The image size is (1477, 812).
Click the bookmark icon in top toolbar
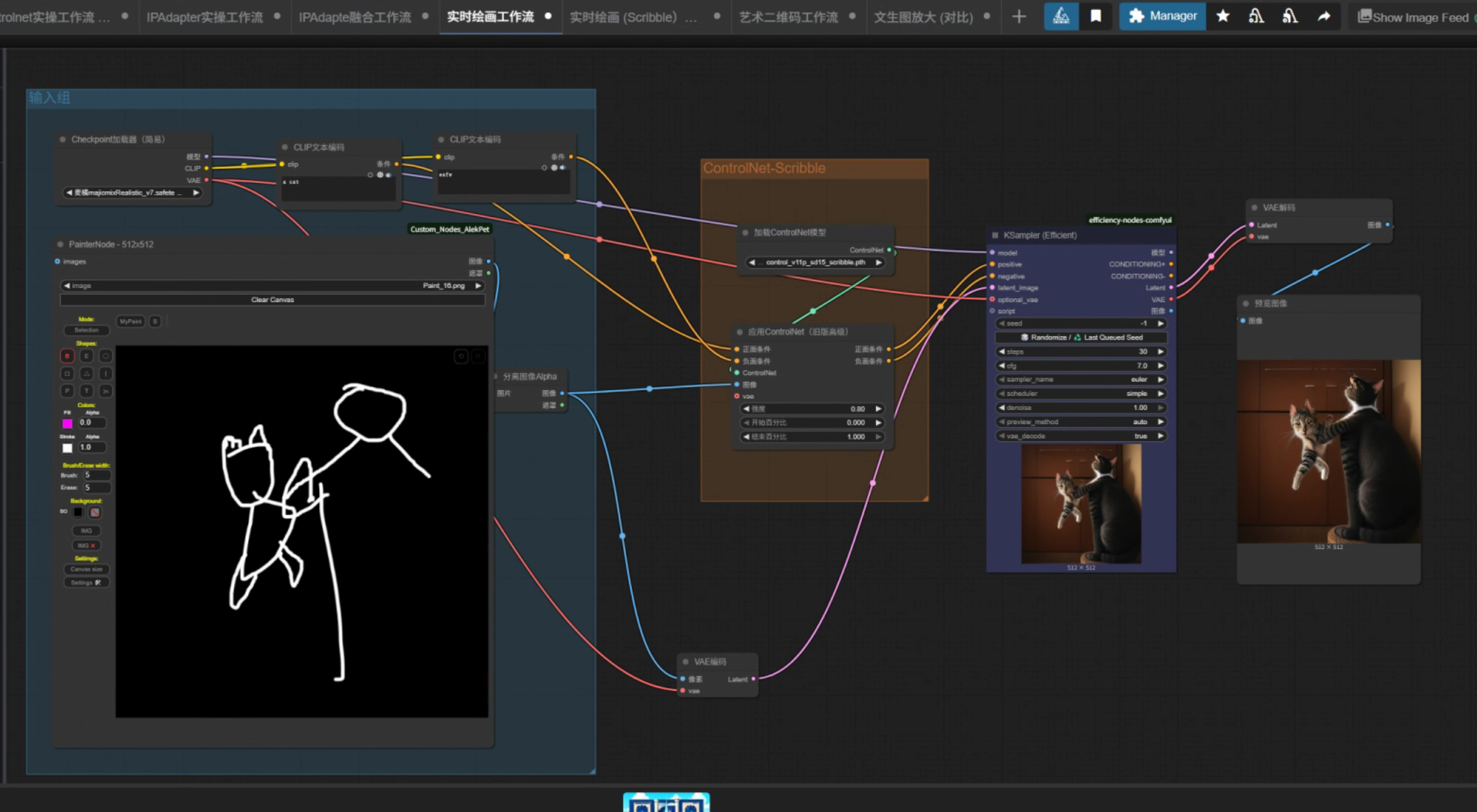1095,16
